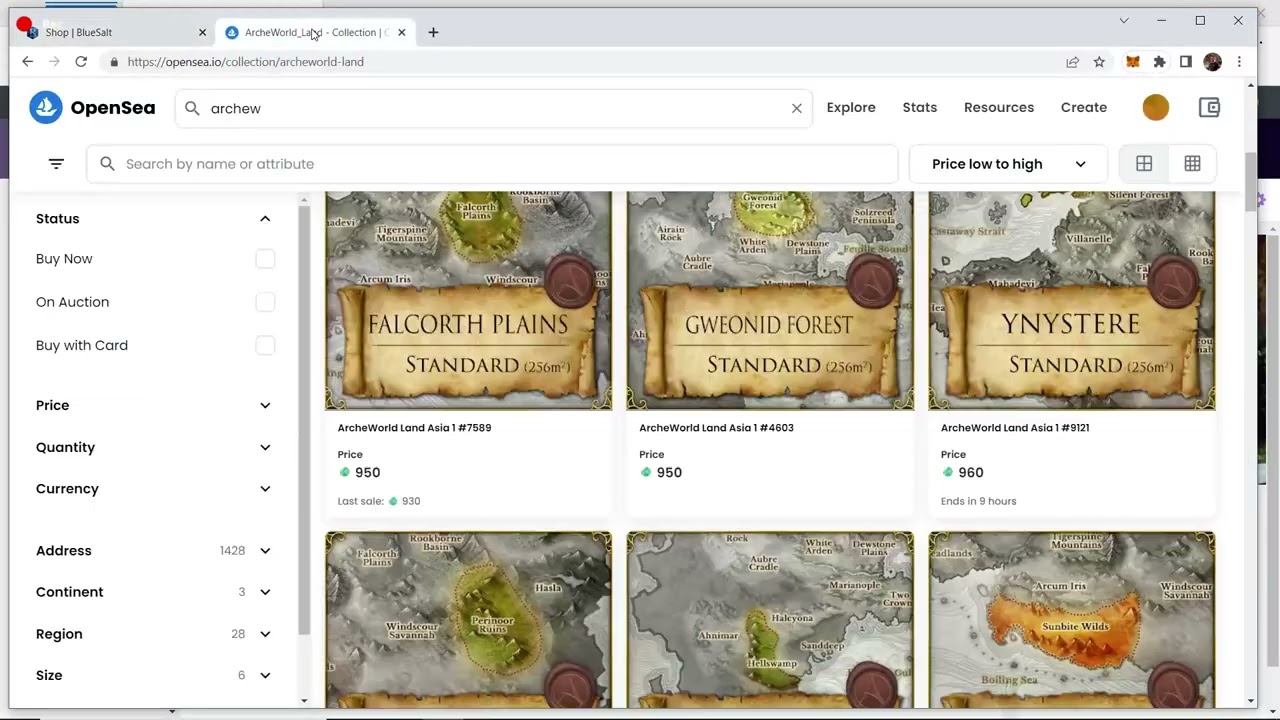Open the Chrome profile picture icon
Viewport: 1280px width, 720px height.
1212,62
